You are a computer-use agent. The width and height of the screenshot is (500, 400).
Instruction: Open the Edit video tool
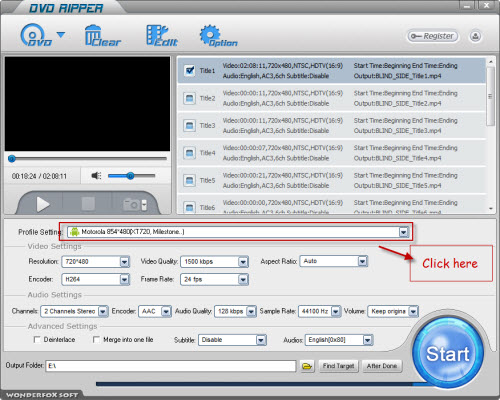tap(162, 35)
